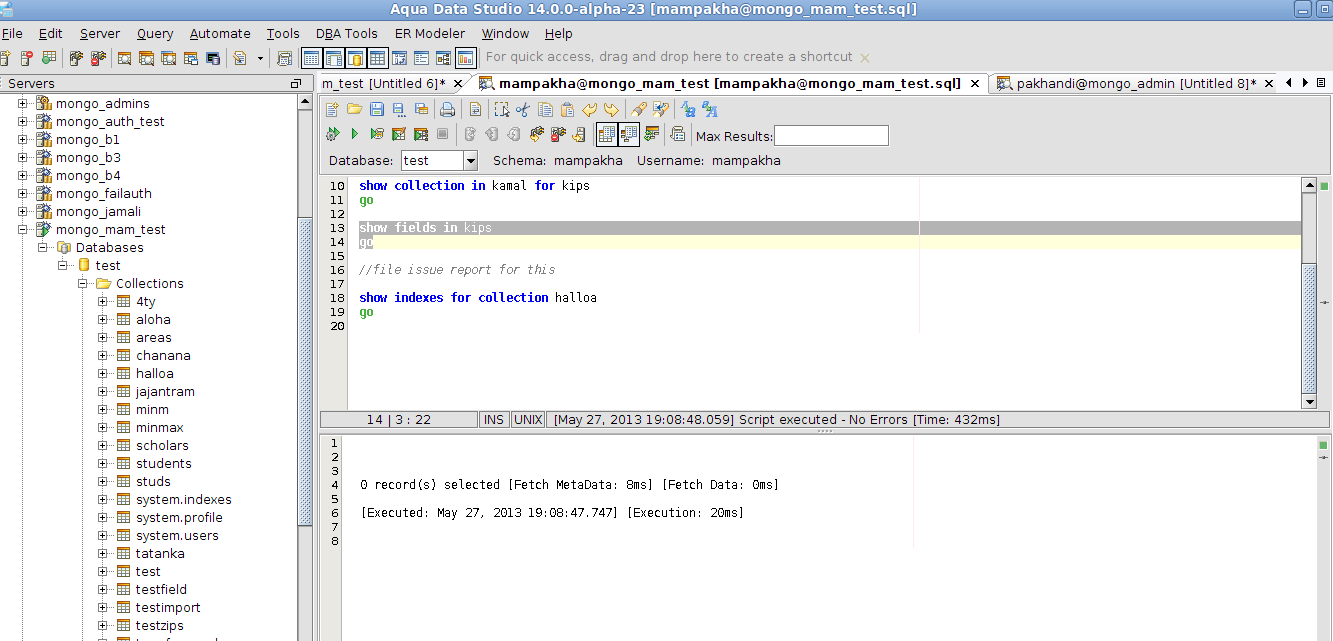
Task: Toggle the database cylinder view button in main toolbar
Action: (355, 58)
